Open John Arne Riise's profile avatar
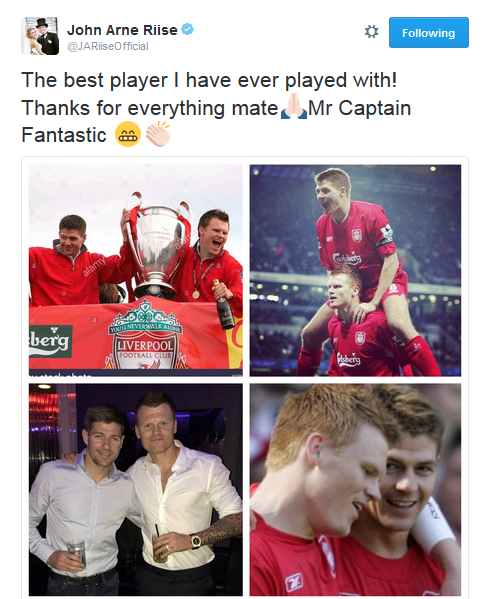 tap(40, 36)
